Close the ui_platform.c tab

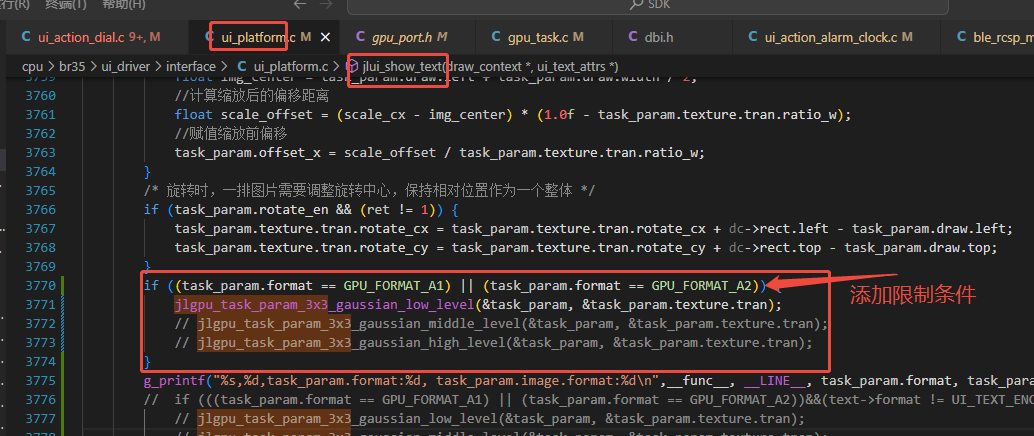click(x=325, y=38)
